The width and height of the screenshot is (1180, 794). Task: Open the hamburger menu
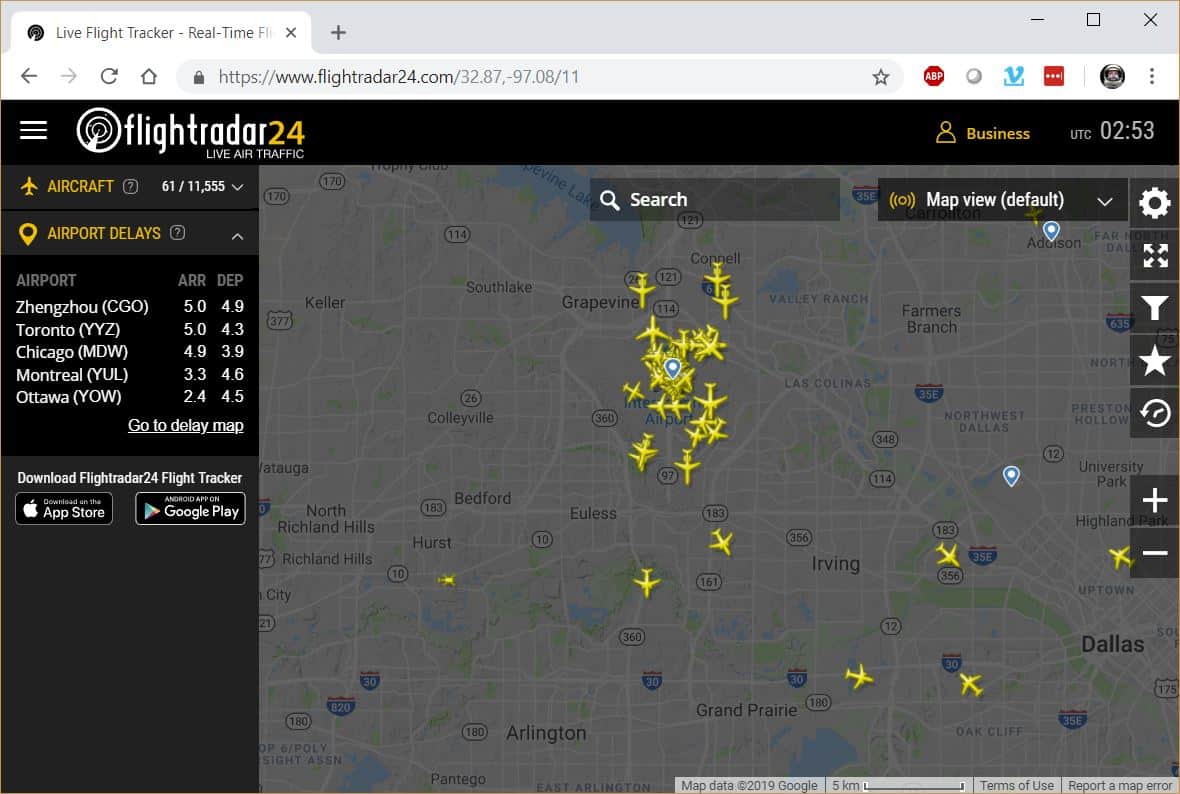click(x=33, y=131)
